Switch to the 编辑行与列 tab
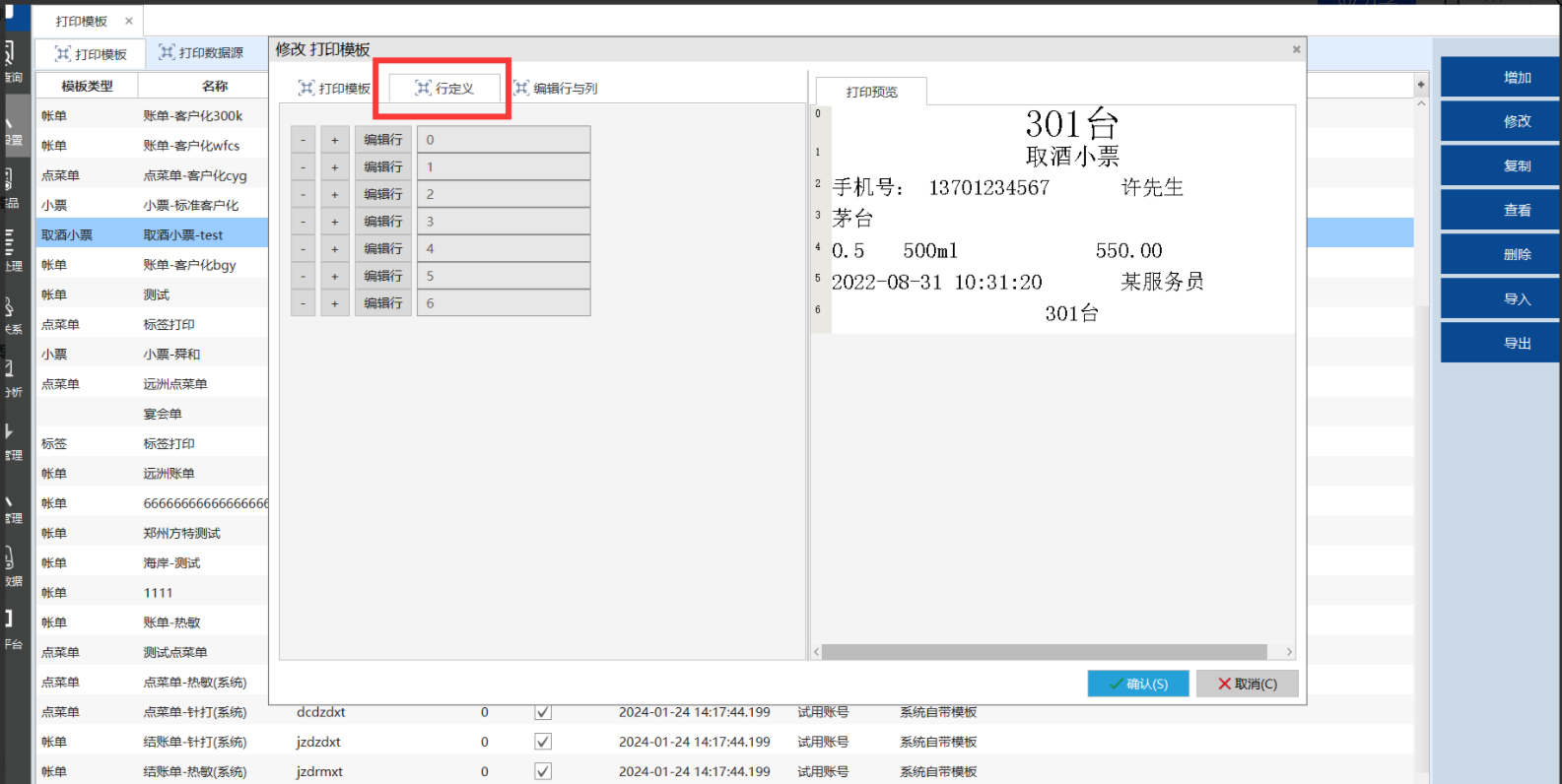Image resolution: width=1562 pixels, height=784 pixels. coord(556,89)
